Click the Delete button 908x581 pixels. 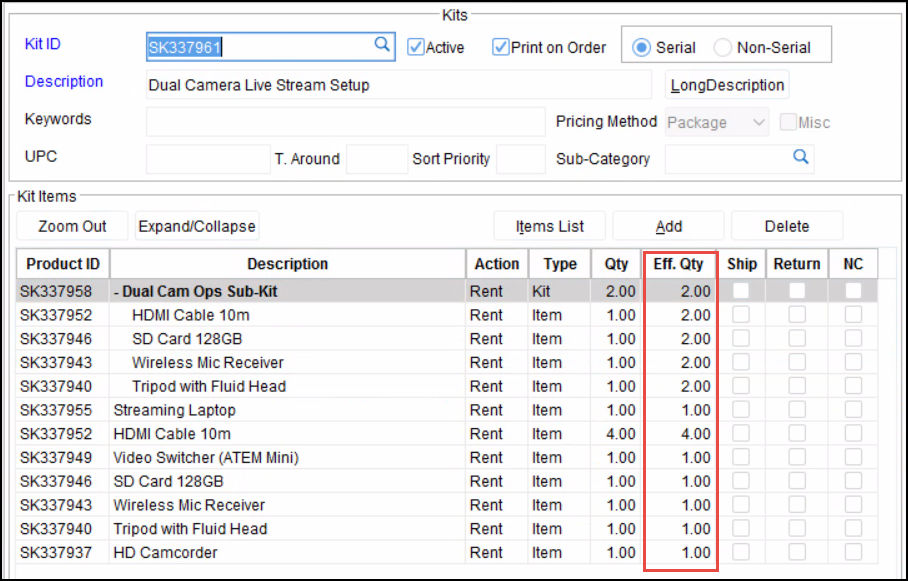click(786, 226)
